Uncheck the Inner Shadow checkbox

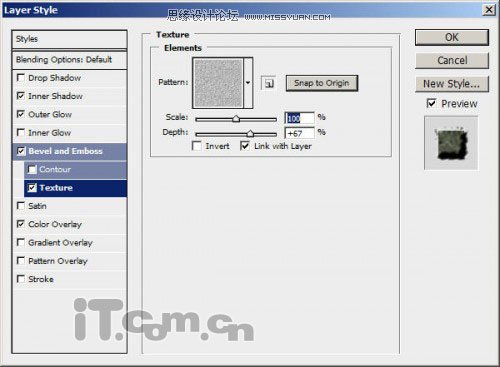21,96
